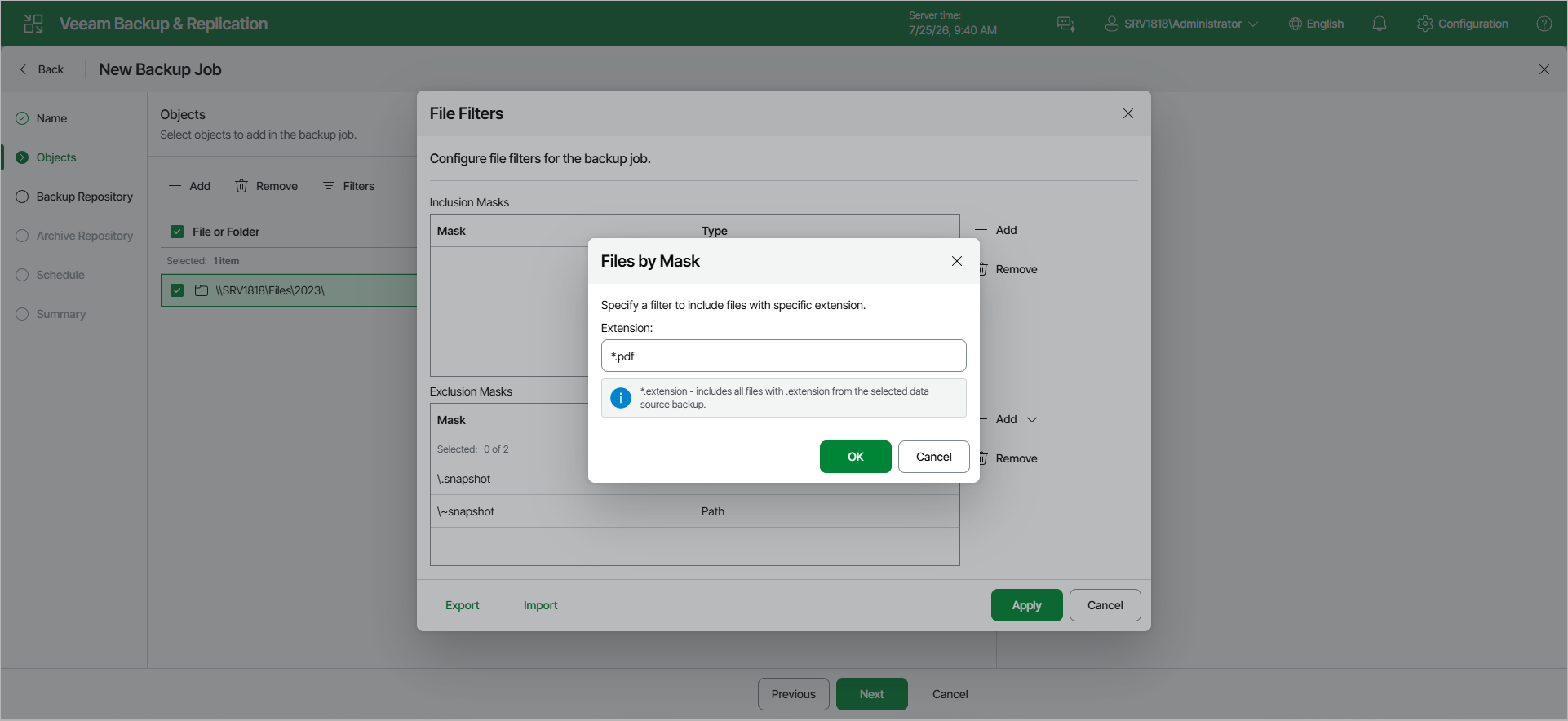Sort exclusion masks by Mask column
This screenshot has height=721, width=1568.
pyautogui.click(x=451, y=420)
